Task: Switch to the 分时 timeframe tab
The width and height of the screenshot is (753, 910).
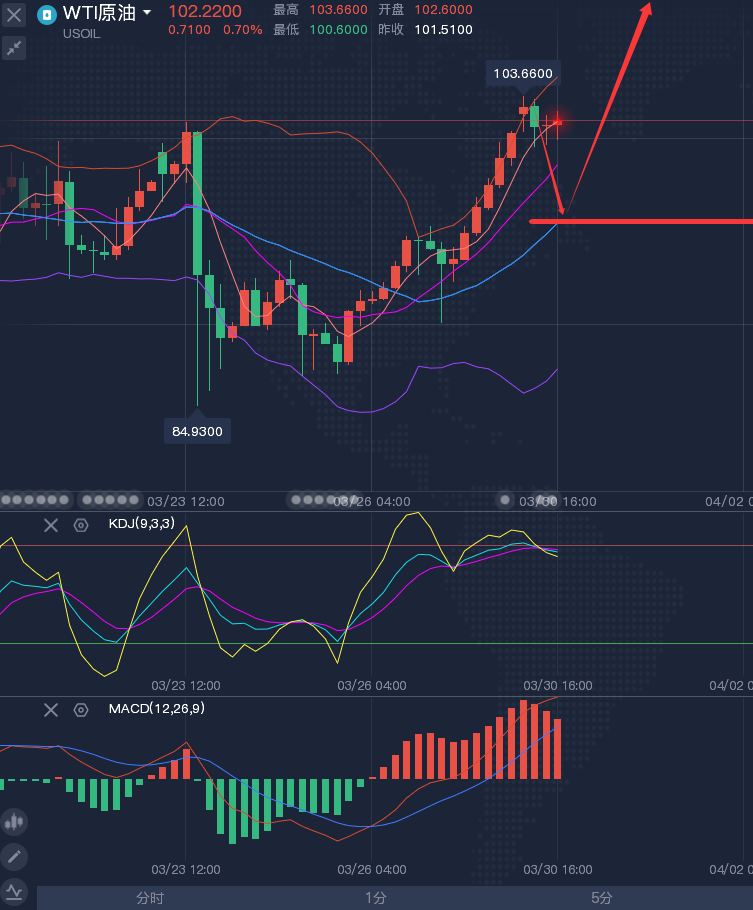Action: (150, 898)
